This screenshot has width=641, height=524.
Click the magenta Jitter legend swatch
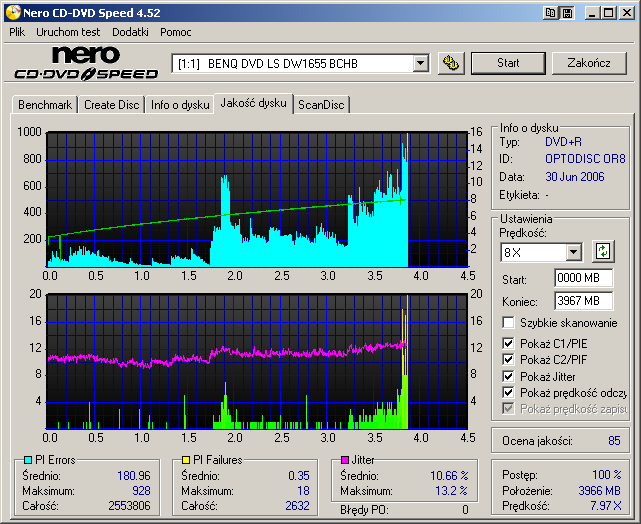point(345,460)
